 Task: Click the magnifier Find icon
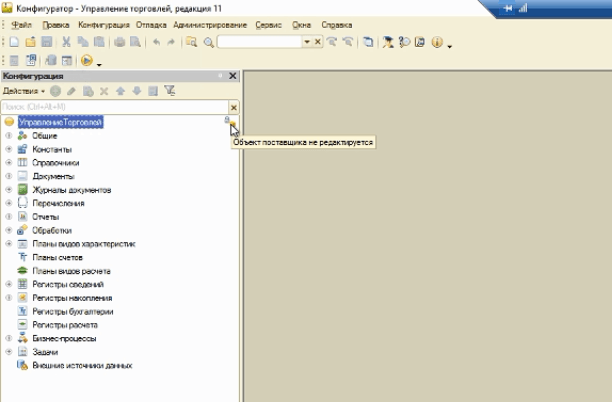[208, 42]
